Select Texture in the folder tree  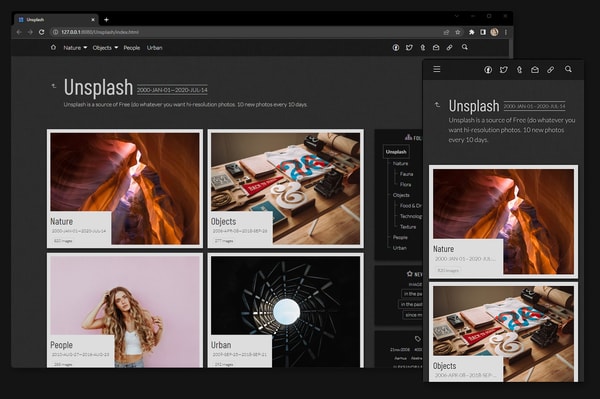(408, 227)
